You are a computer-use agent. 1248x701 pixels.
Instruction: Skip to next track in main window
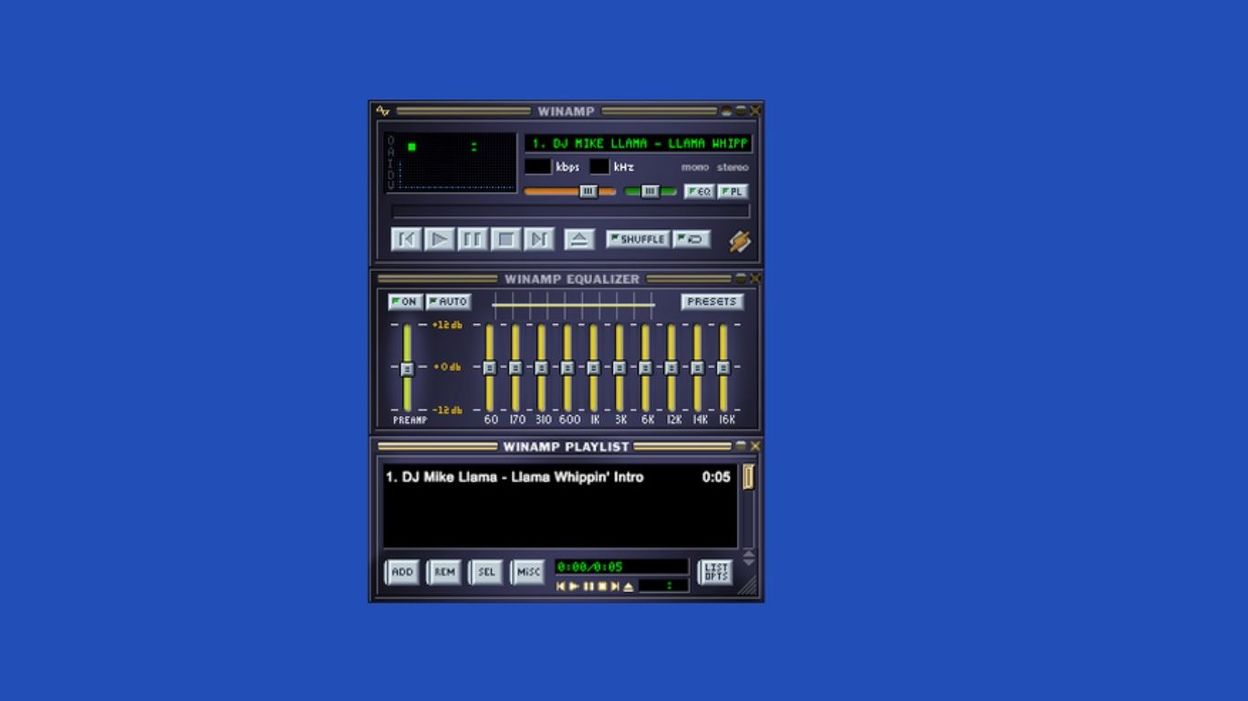539,239
